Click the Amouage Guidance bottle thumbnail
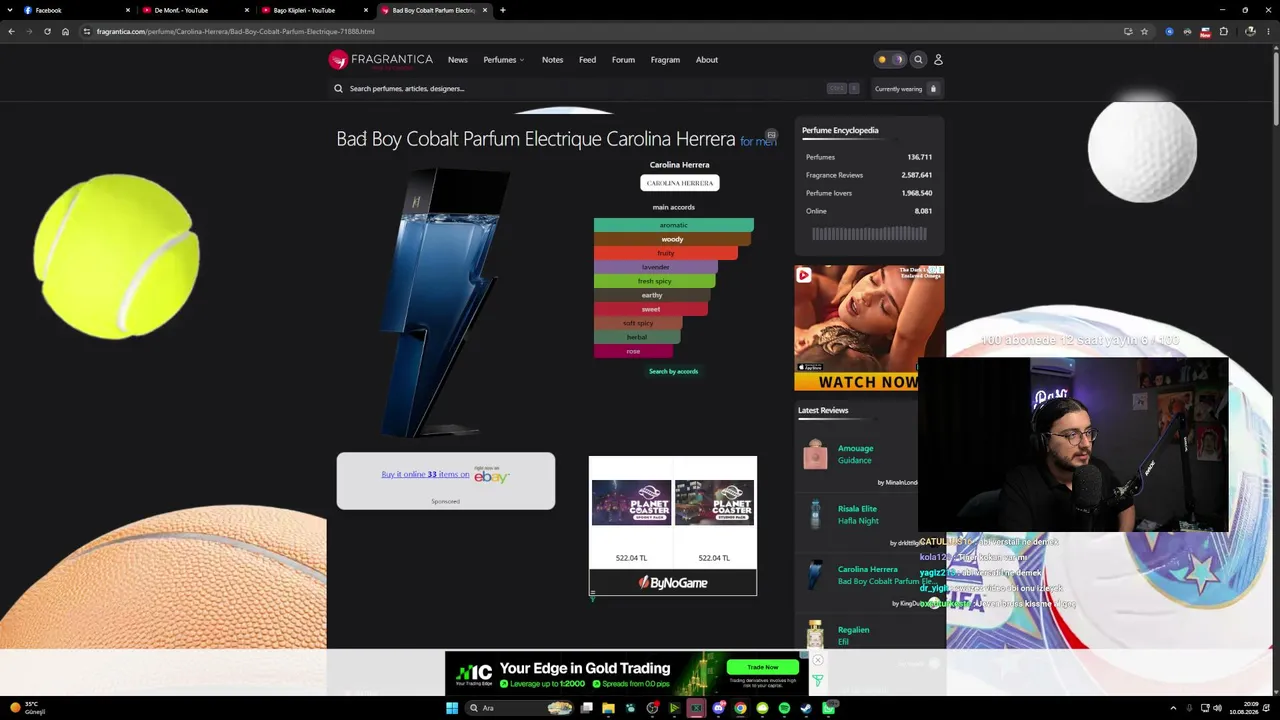Image resolution: width=1280 pixels, height=720 pixels. click(x=816, y=454)
